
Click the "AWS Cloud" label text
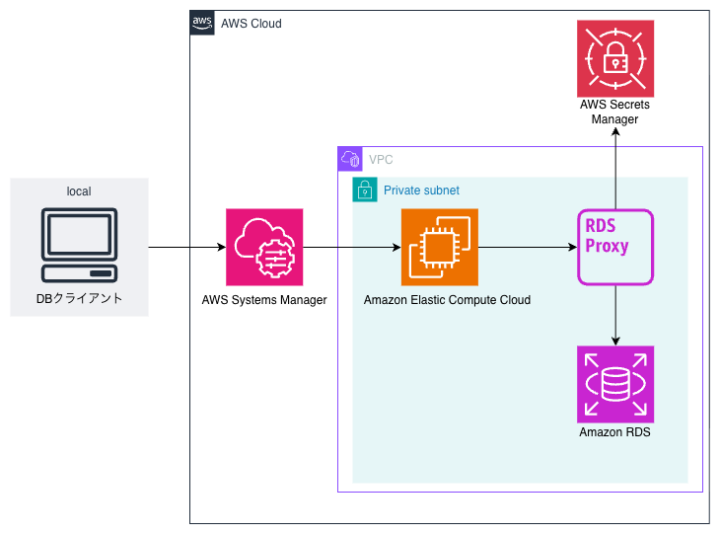pos(250,23)
